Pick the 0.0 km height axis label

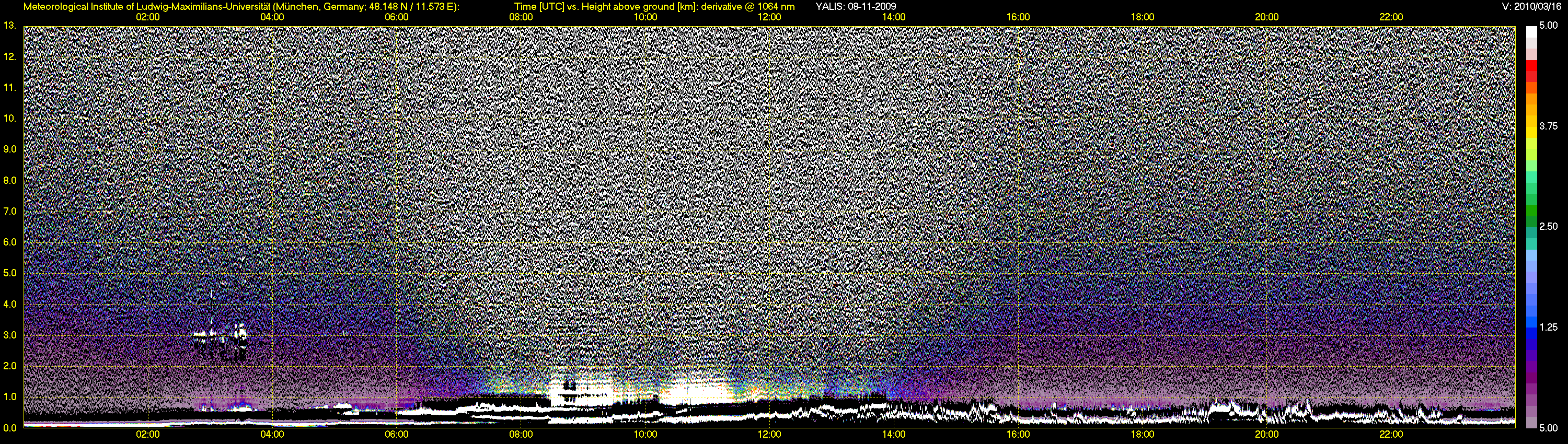10,428
